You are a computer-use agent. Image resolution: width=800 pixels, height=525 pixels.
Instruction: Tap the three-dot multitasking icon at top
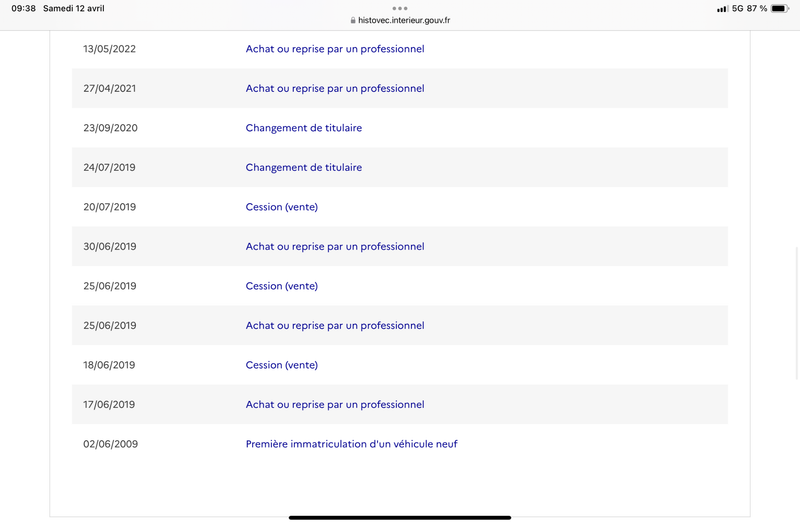point(399,8)
